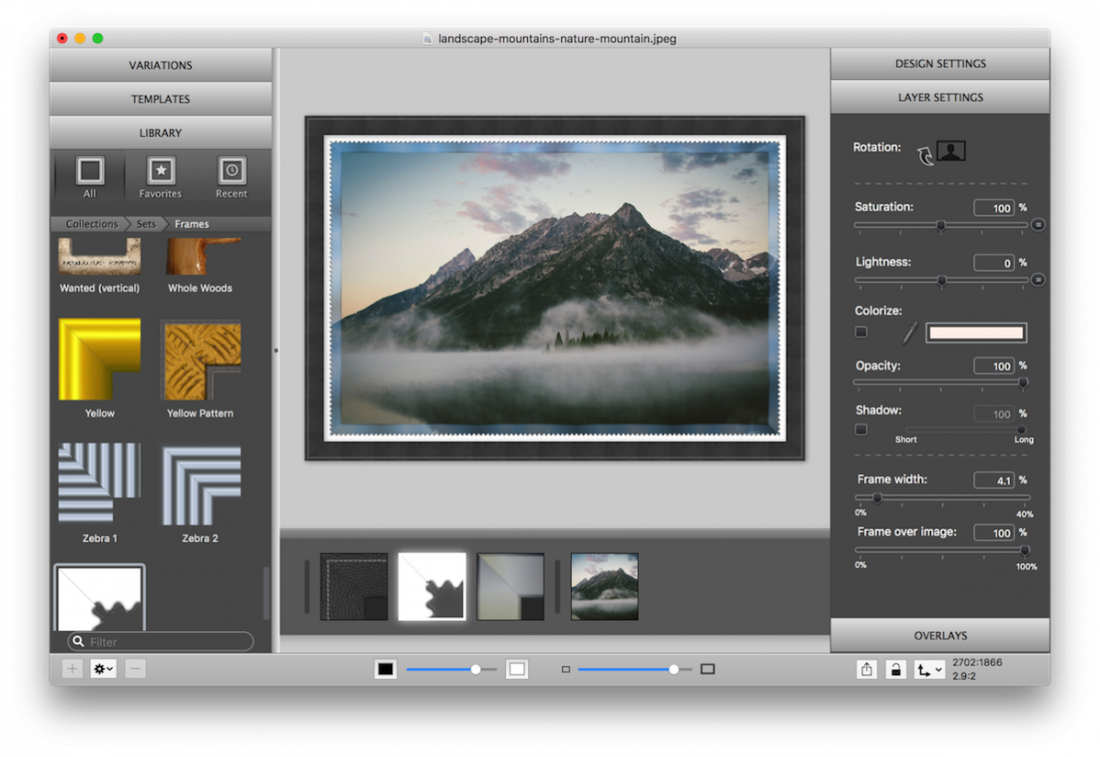1100x757 pixels.
Task: Enable the Colorize checkbox
Action: click(x=860, y=331)
